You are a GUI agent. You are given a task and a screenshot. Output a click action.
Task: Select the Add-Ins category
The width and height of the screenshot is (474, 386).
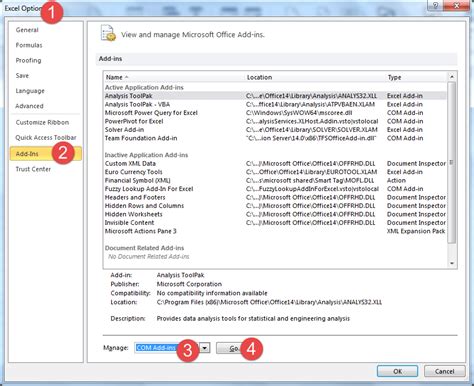pos(46,154)
